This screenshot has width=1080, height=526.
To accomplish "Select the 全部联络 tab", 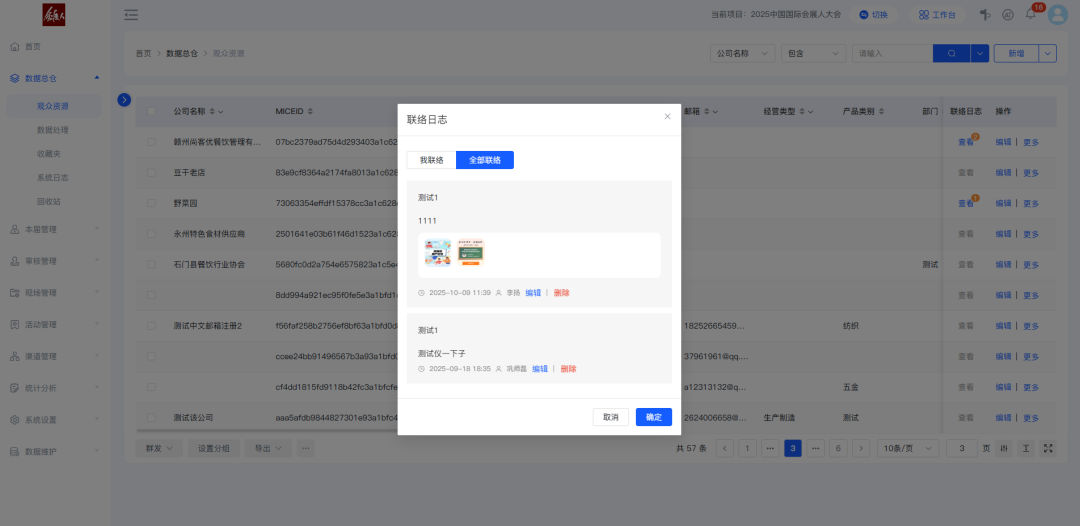I will click(485, 160).
